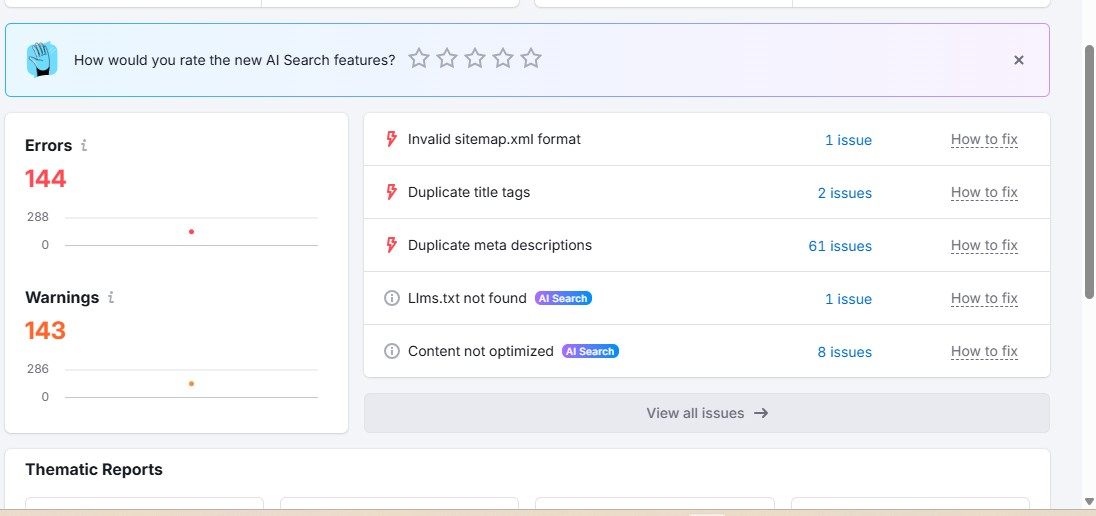Click the error icon for Invalid sitemap.xml format
1096x516 pixels.
pos(392,139)
